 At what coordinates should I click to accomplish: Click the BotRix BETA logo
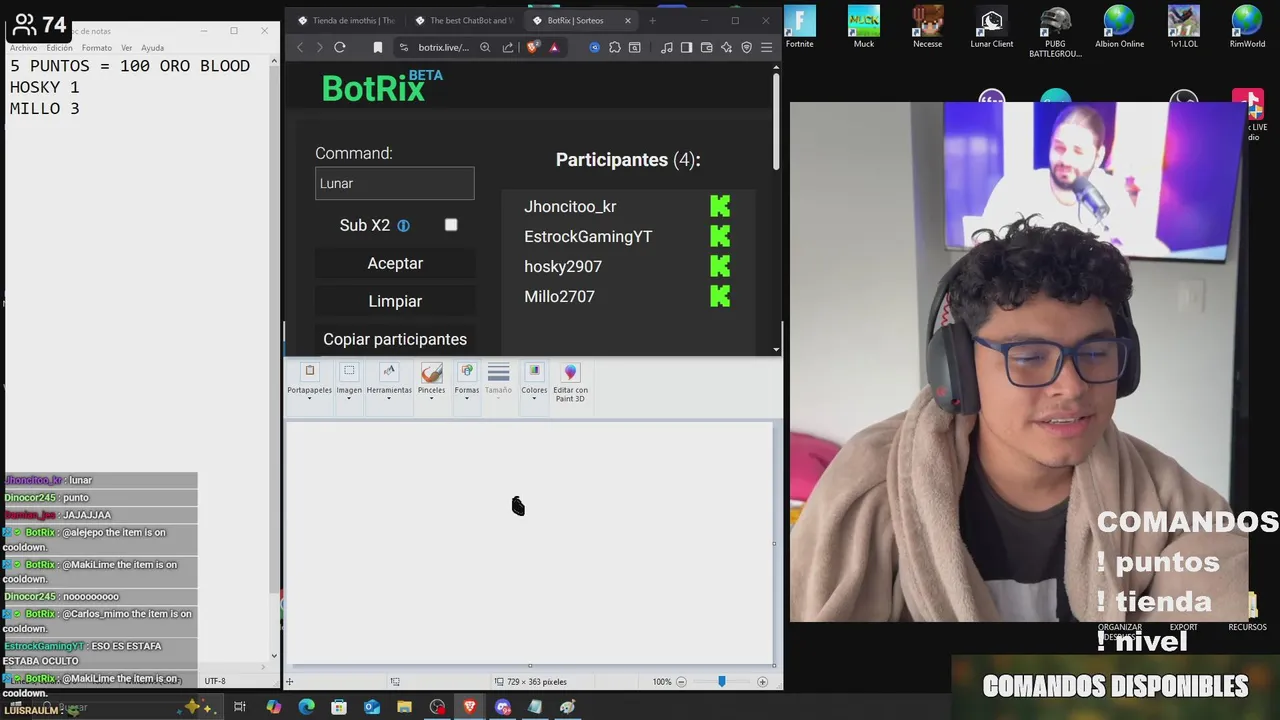(x=382, y=86)
